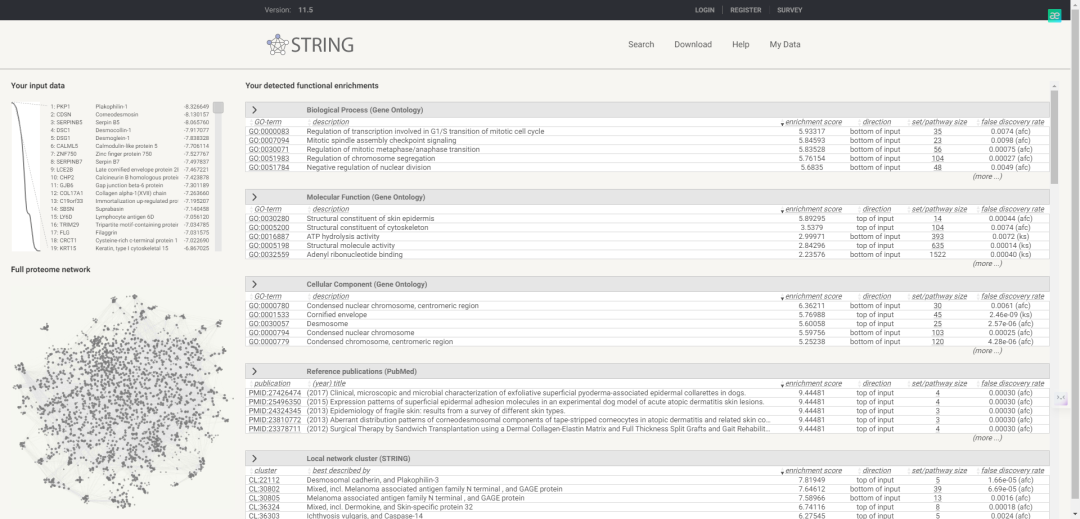Sort Local network cluster by cluster column
1080x519 pixels.
pos(265,471)
